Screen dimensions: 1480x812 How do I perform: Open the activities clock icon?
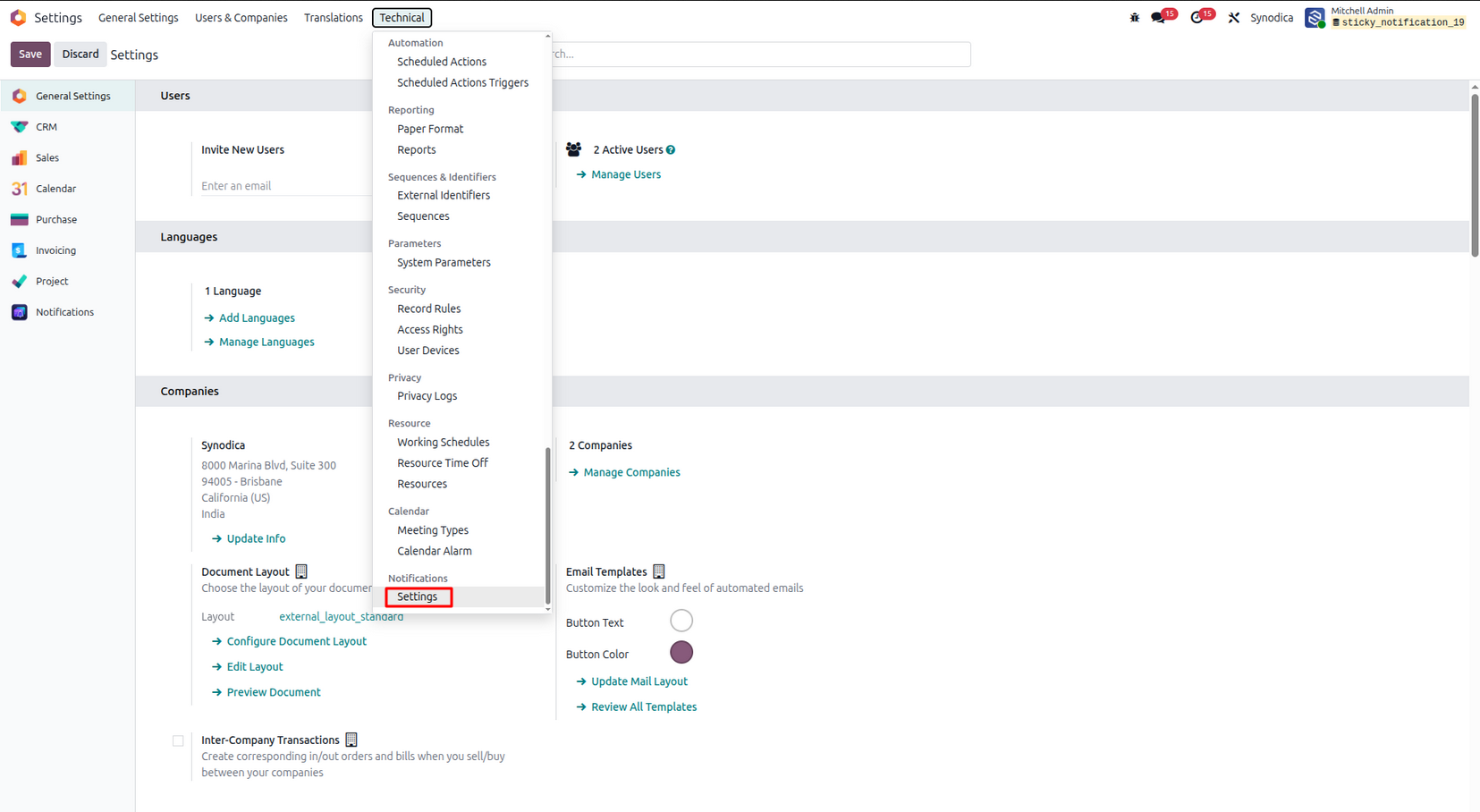pos(1197,18)
